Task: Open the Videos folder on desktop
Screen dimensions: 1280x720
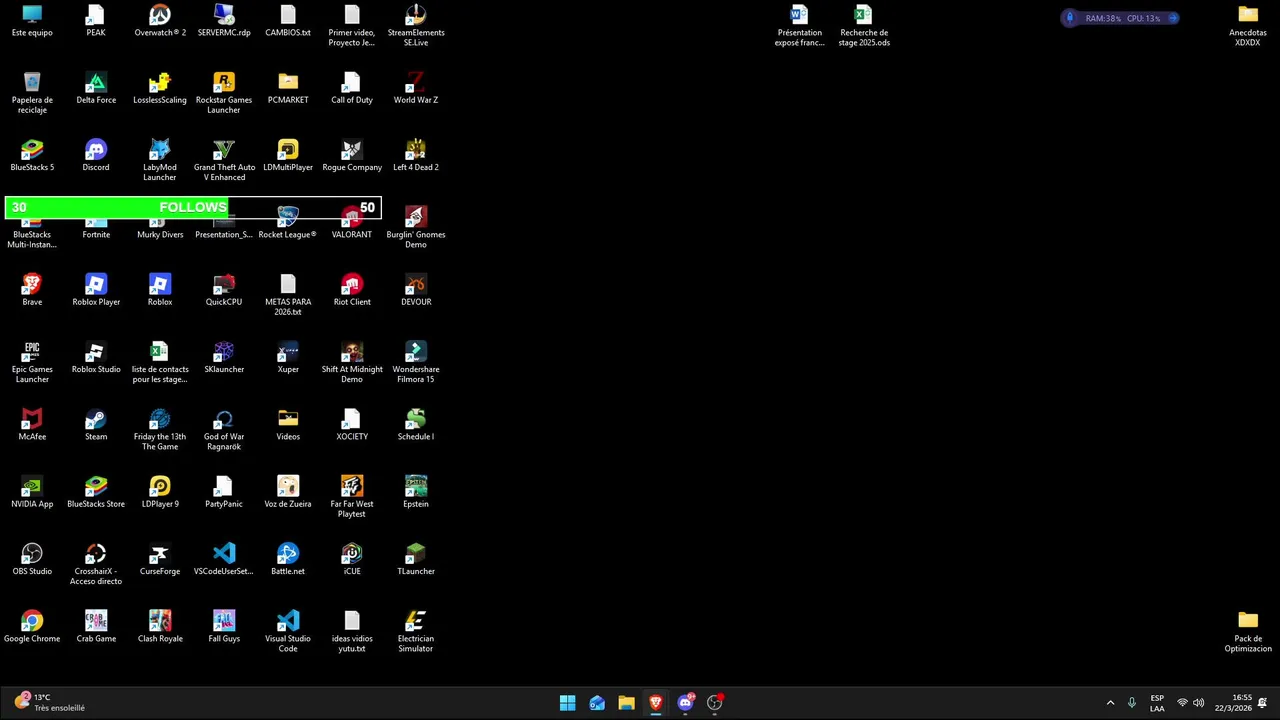Action: tap(288, 425)
